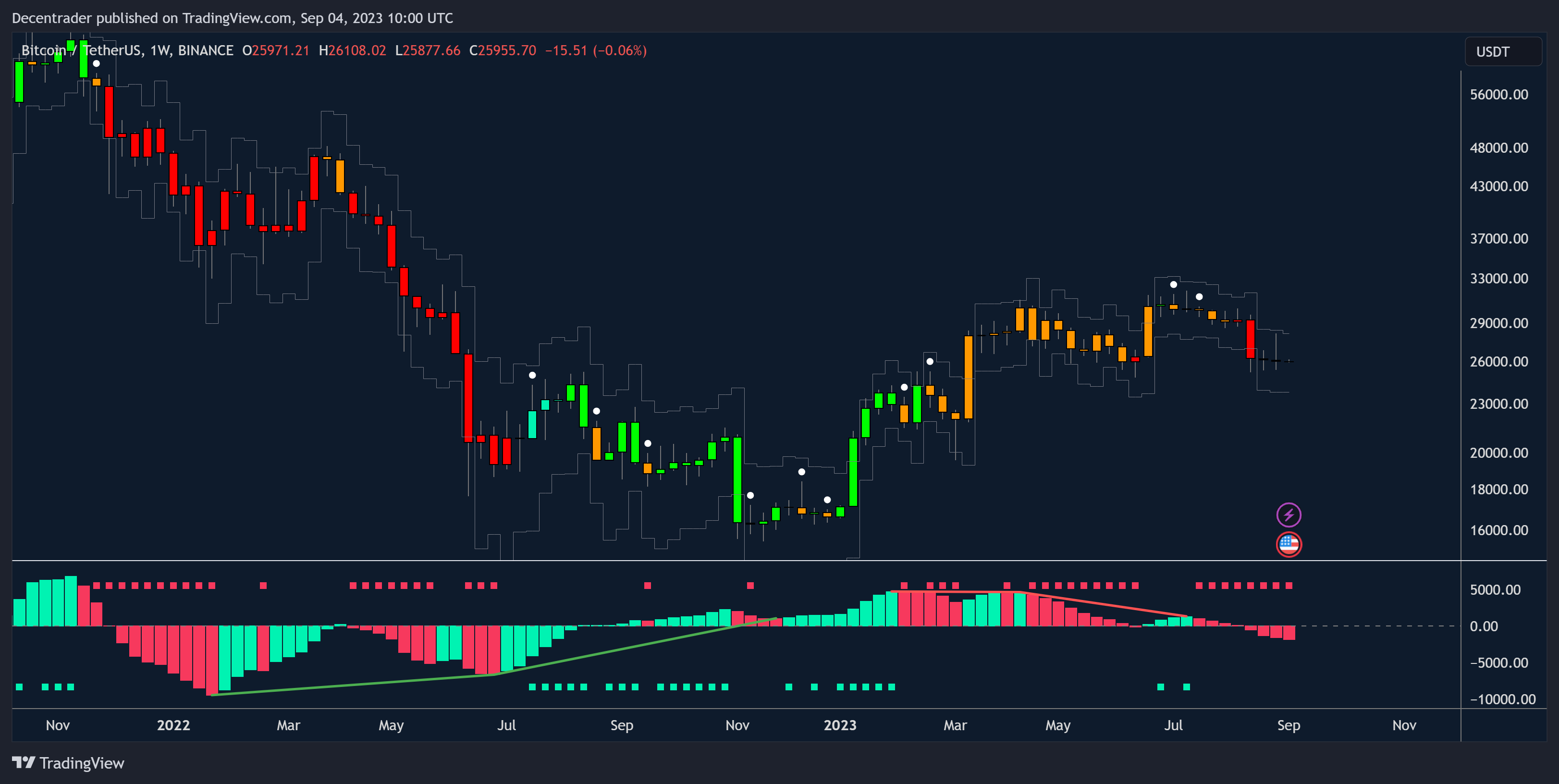Image resolution: width=1559 pixels, height=784 pixels.
Task: Click the 2022 label on the time axis
Action: tap(173, 725)
